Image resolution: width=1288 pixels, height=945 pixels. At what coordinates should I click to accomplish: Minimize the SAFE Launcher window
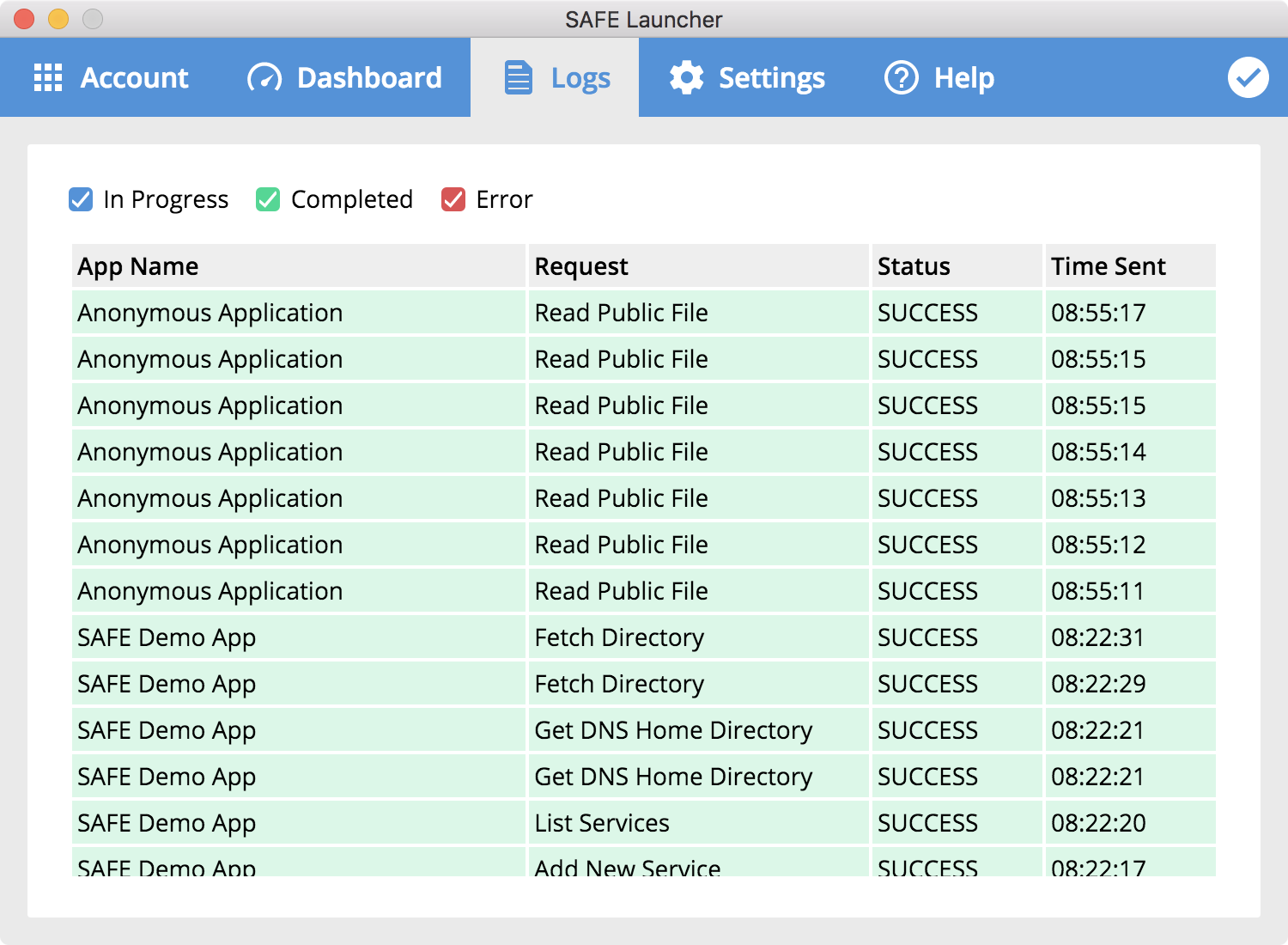[58, 19]
